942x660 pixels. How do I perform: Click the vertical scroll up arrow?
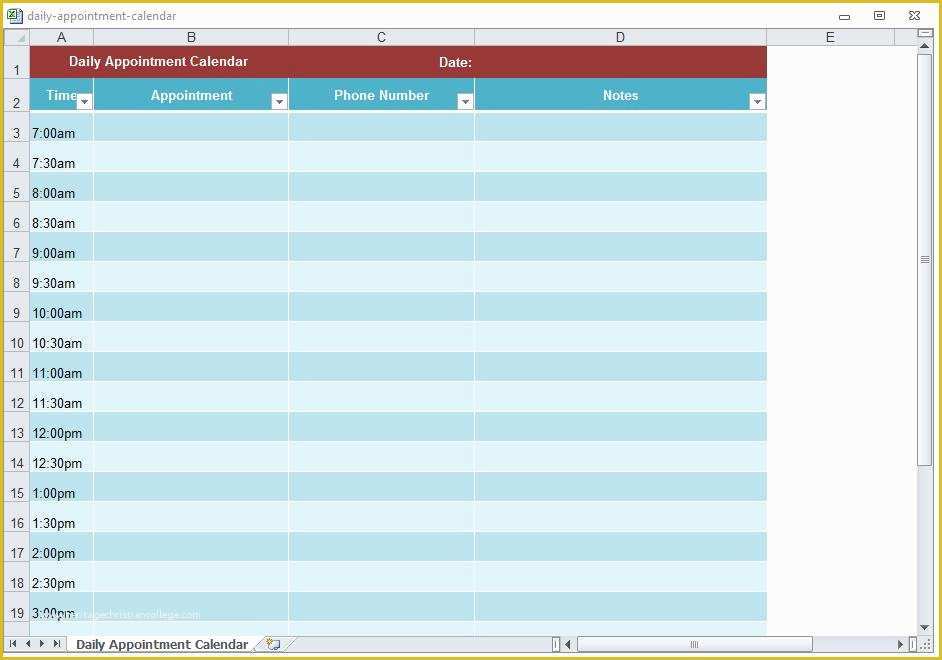click(925, 46)
